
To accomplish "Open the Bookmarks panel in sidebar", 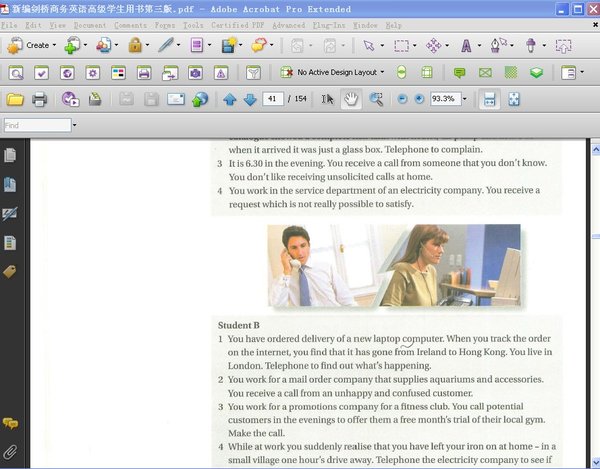I will (11, 184).
